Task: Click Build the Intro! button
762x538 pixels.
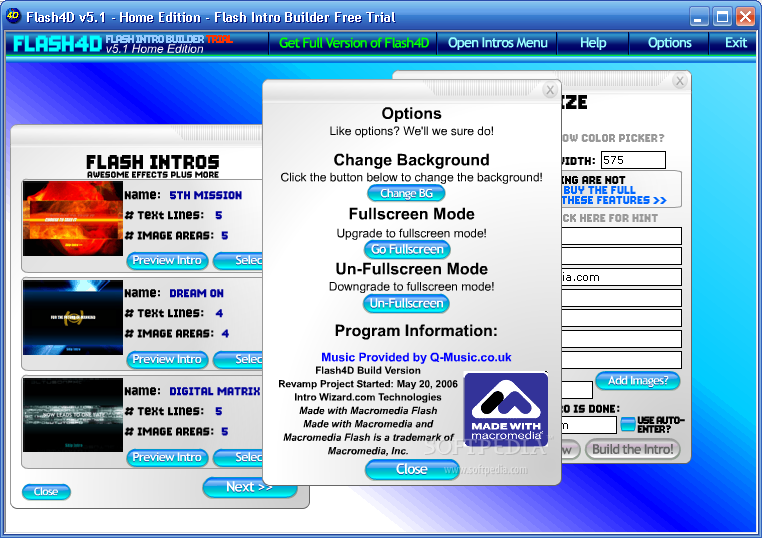Action: click(632, 450)
